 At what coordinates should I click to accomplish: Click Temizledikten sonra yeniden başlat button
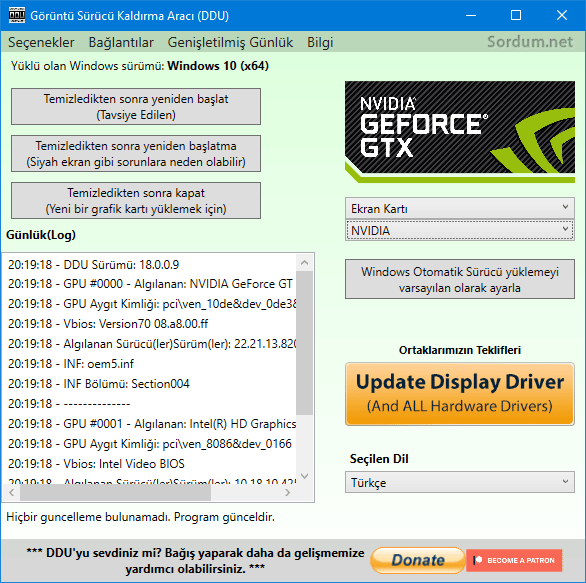pos(136,107)
